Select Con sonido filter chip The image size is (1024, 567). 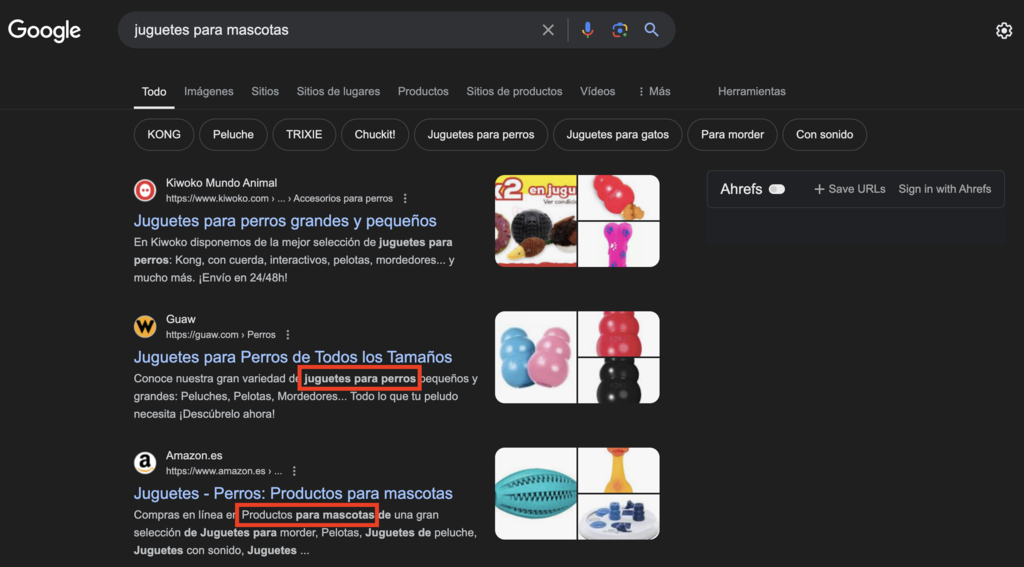point(825,135)
